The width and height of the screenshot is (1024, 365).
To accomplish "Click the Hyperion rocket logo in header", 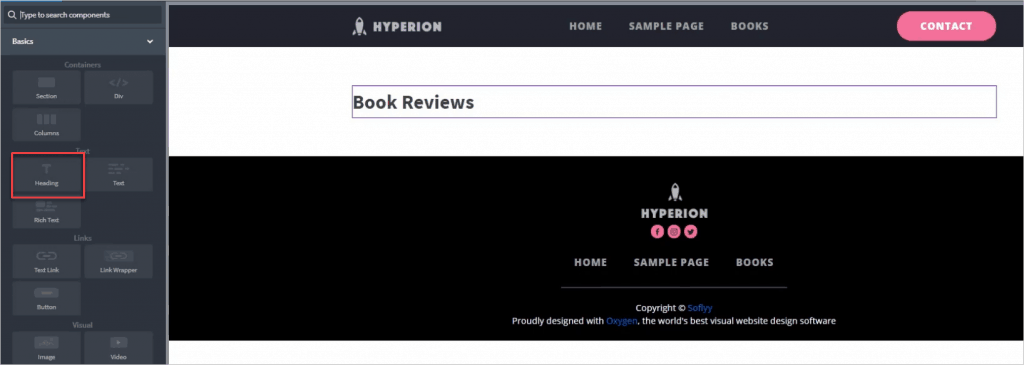I will pos(359,26).
